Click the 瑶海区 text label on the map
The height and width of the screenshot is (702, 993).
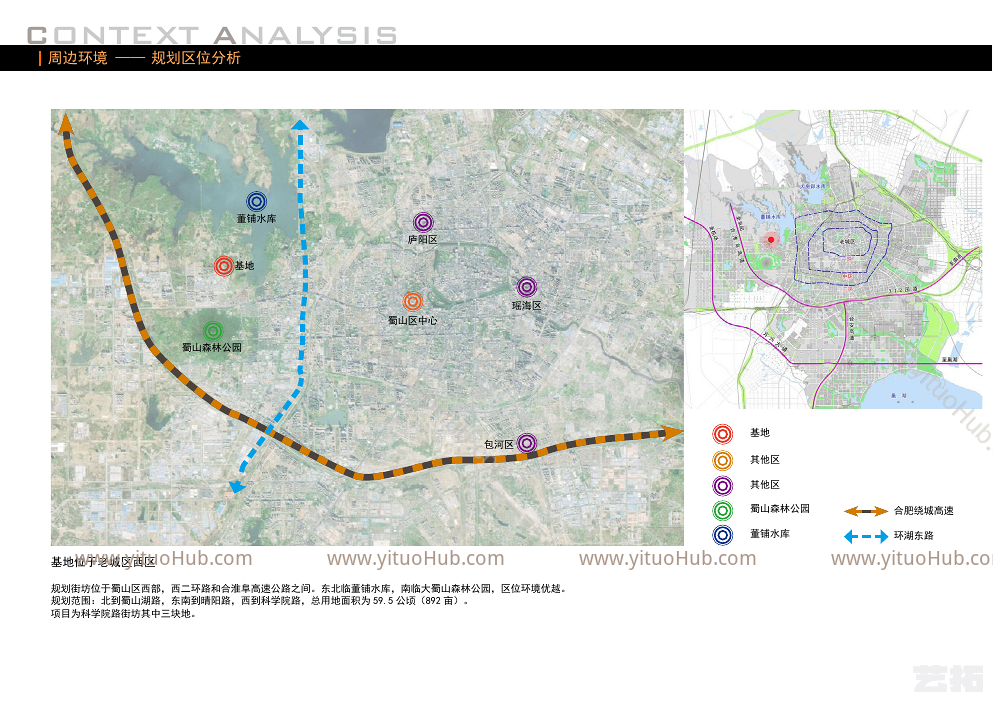[526, 305]
